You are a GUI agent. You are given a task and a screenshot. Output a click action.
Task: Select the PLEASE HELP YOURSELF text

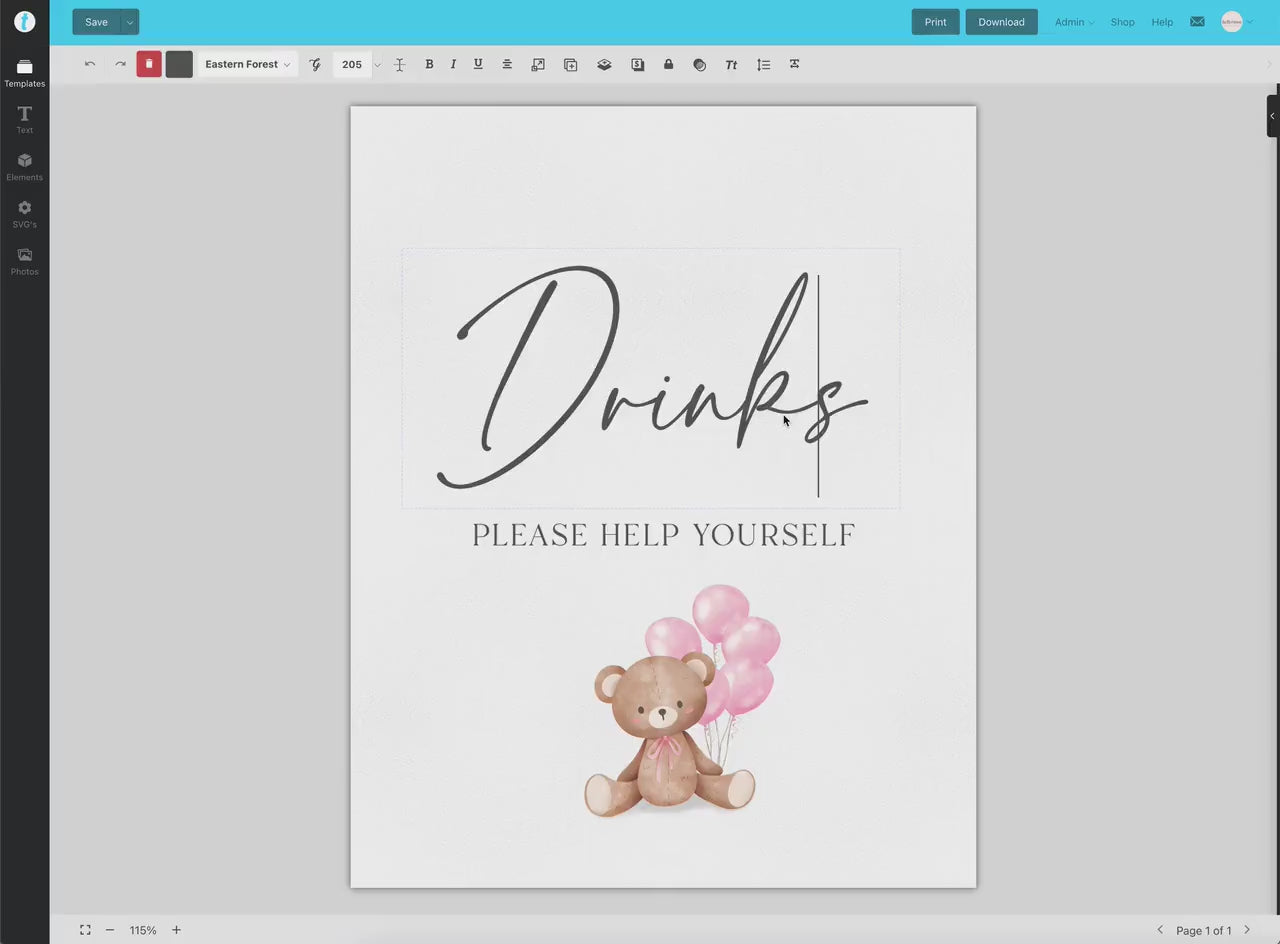(664, 535)
